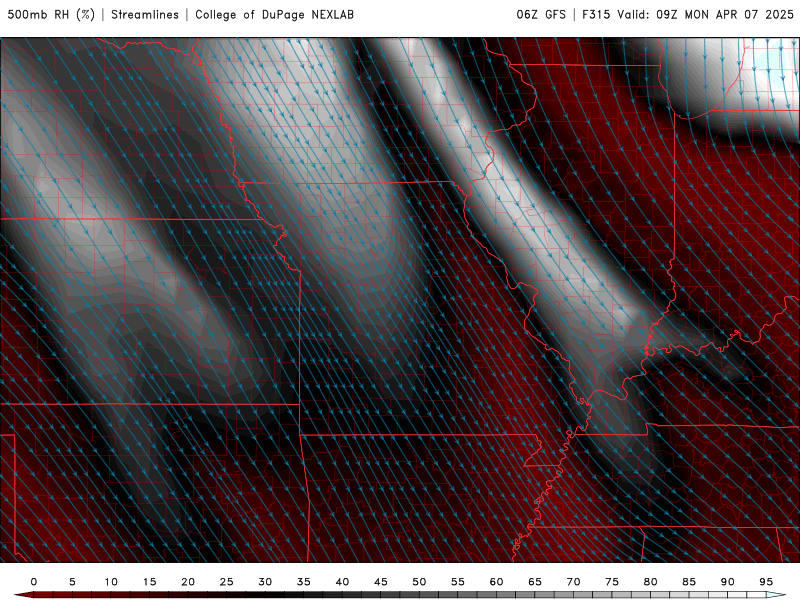Click the 35 label on the color scale

pos(304,582)
